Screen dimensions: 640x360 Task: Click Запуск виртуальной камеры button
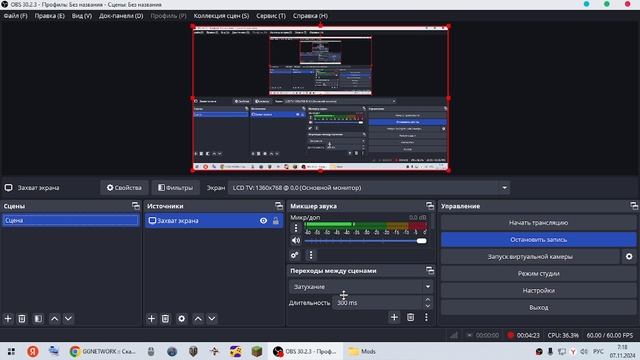(530, 257)
